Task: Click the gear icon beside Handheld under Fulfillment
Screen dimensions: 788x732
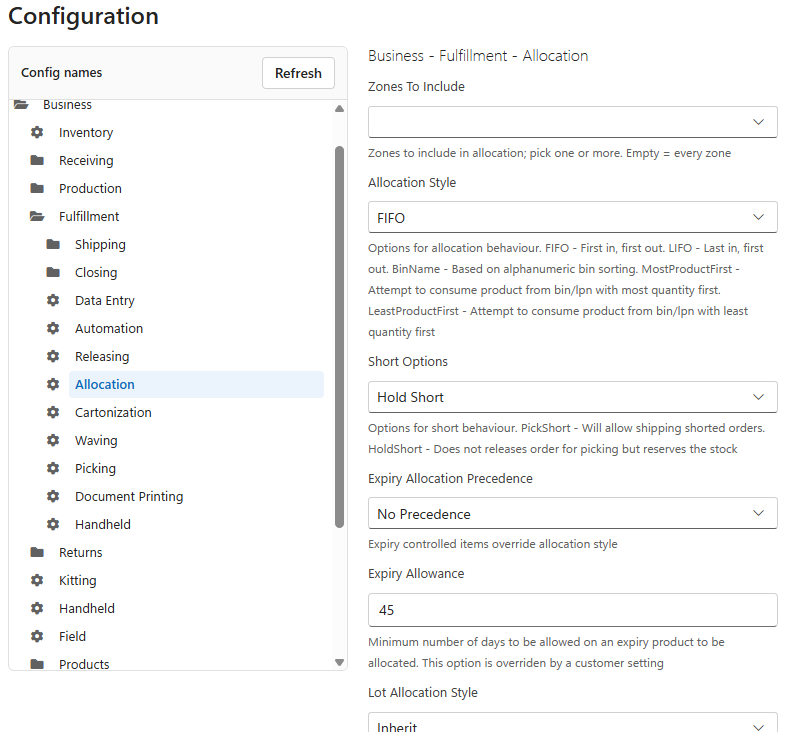Action: pos(53,524)
